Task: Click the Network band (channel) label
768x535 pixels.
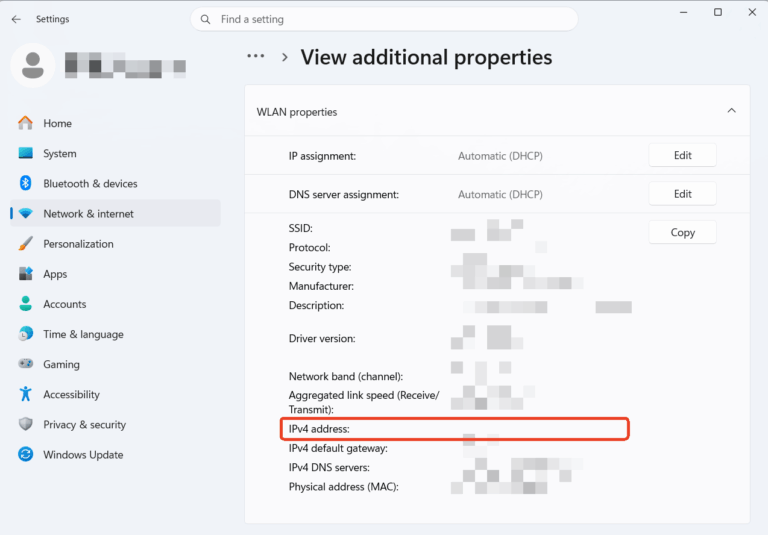Action: [345, 377]
